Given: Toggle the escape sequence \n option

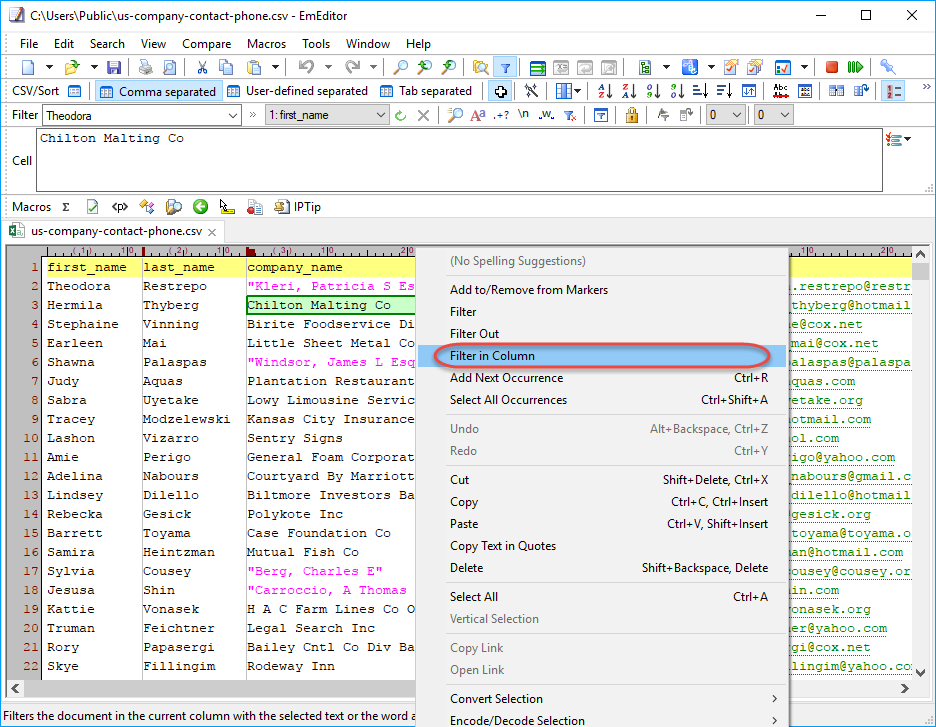Looking at the screenshot, I should [x=523, y=115].
